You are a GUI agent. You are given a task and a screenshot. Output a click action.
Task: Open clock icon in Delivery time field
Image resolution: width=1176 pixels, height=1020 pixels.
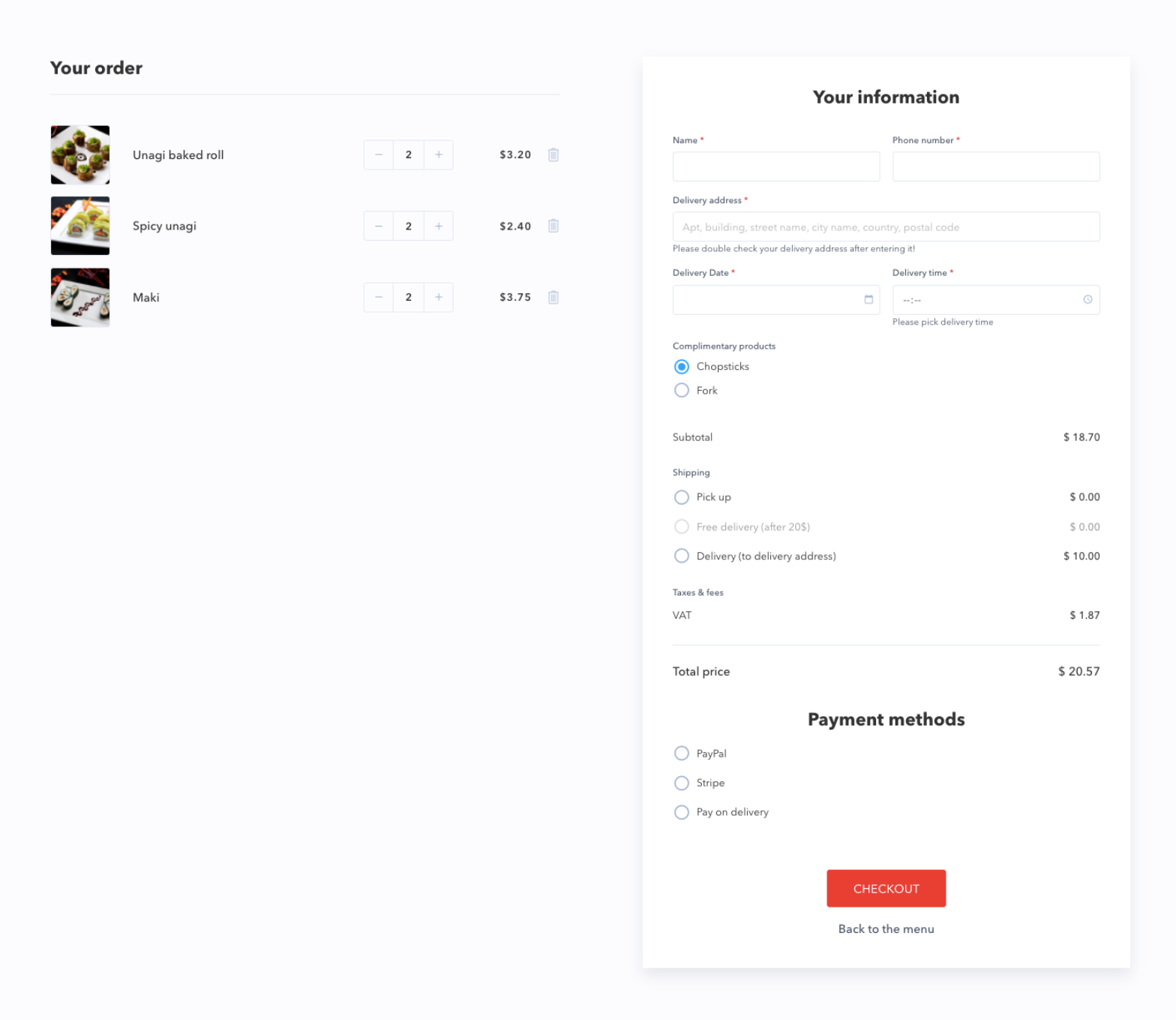click(1087, 299)
